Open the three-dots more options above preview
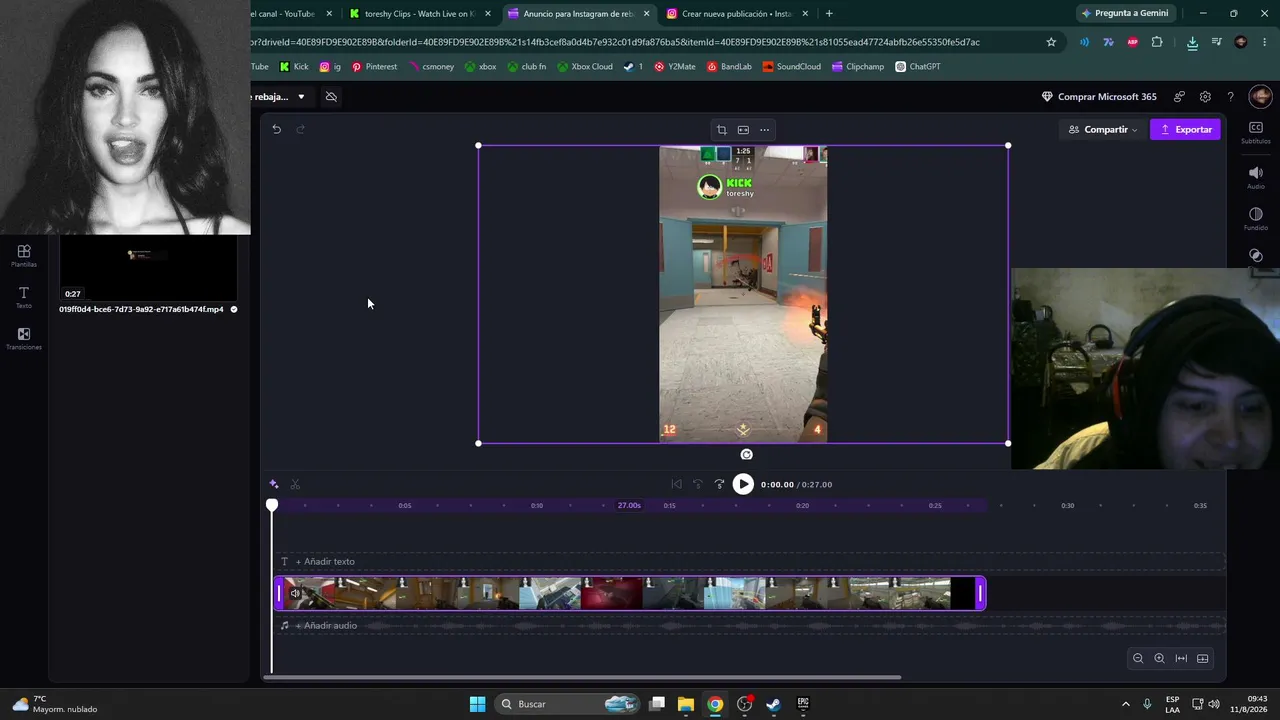This screenshot has height=720, width=1280. pos(765,130)
